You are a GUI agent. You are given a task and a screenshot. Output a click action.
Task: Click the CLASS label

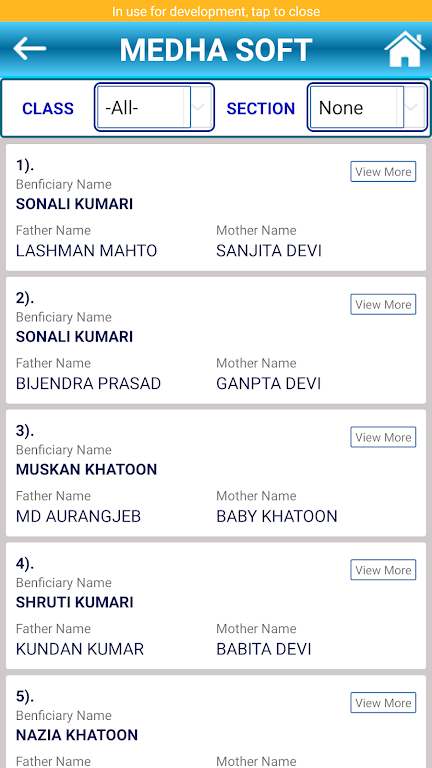coord(48,108)
